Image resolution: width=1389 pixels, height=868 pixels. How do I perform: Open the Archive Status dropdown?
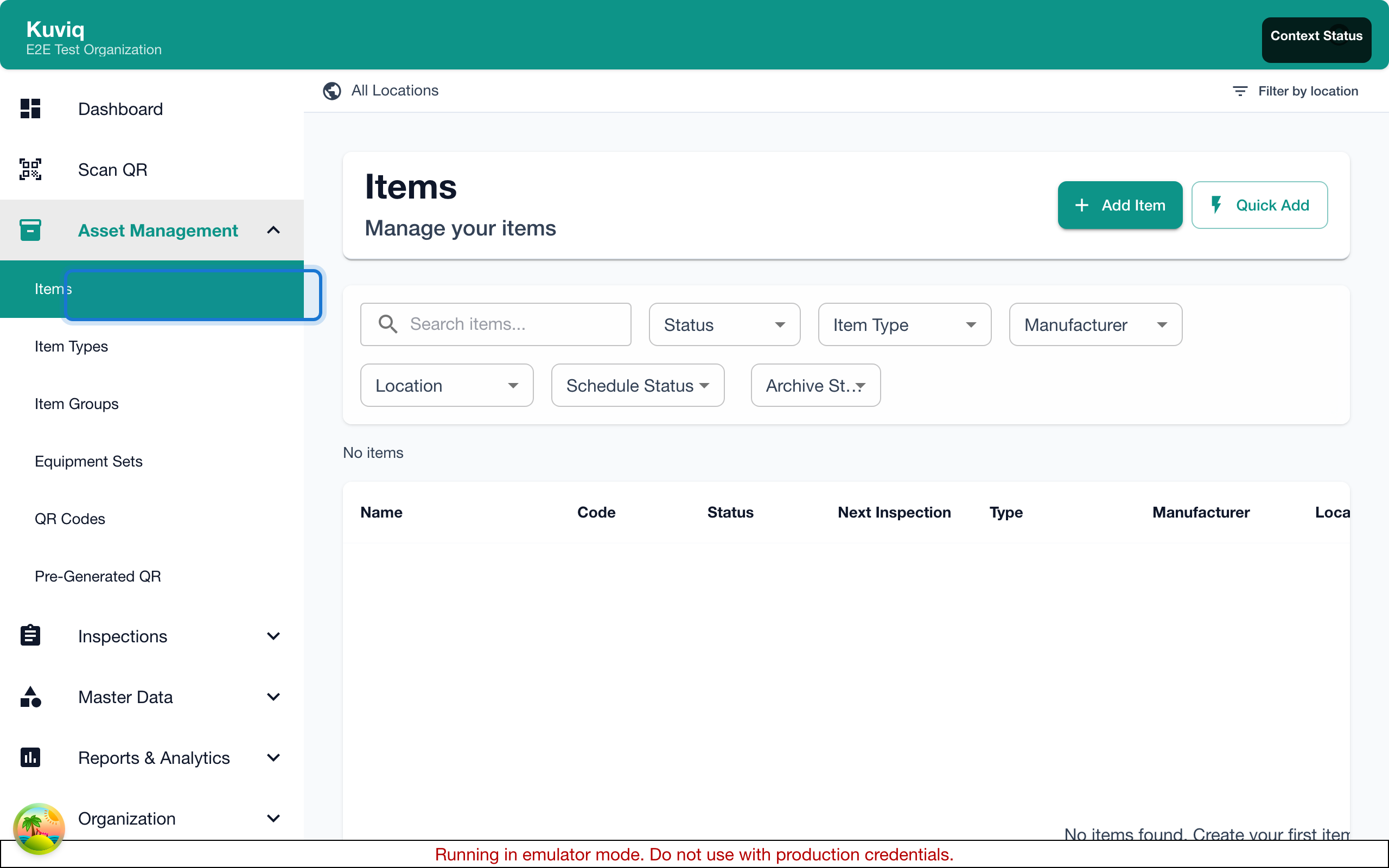point(815,385)
